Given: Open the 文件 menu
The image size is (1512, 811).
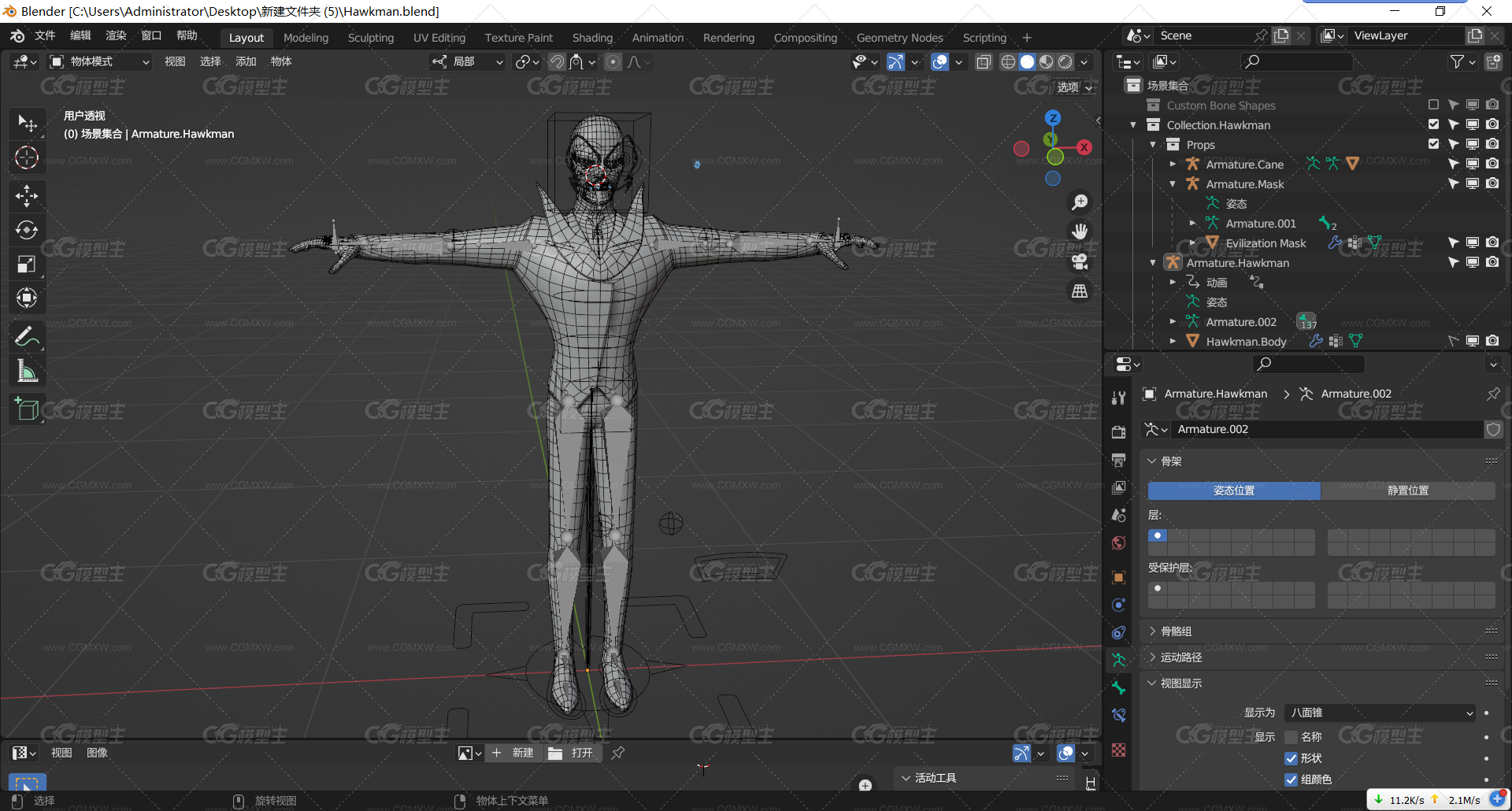Looking at the screenshot, I should [x=45, y=35].
